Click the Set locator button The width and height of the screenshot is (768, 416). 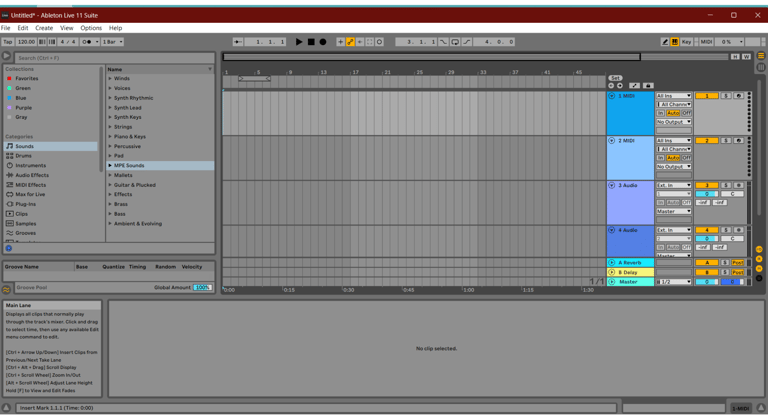[x=615, y=78]
